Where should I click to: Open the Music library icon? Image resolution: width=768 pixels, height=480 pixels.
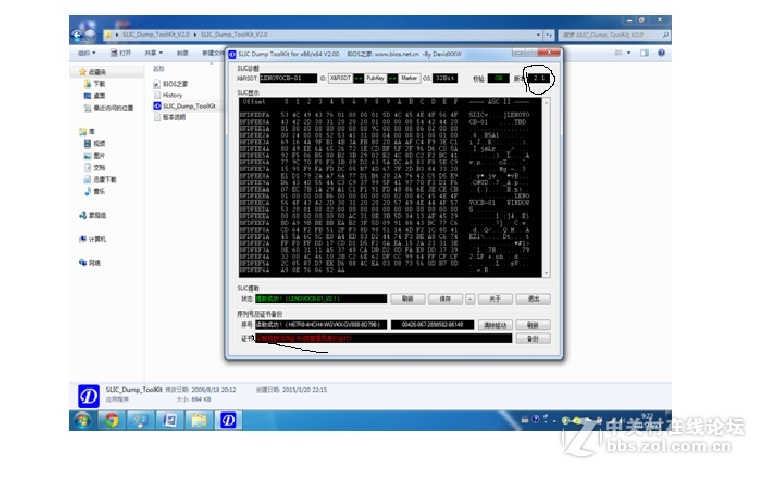tap(87, 191)
